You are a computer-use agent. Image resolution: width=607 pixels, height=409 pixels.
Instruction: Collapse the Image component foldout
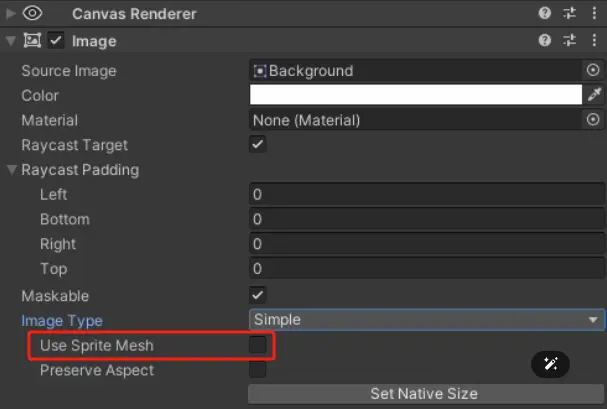11,41
